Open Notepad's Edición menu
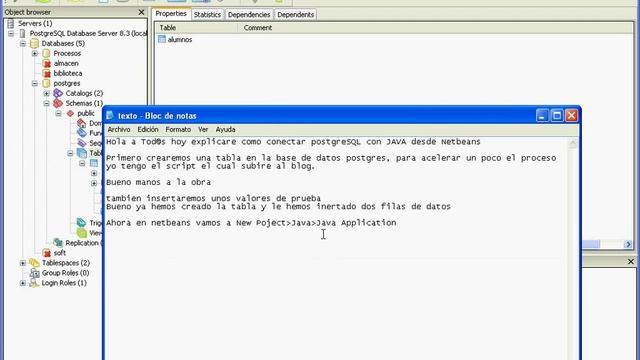 (148, 129)
